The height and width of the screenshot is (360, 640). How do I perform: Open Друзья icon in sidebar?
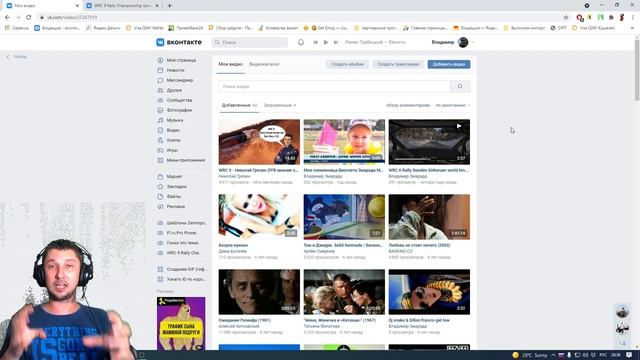(x=160, y=90)
